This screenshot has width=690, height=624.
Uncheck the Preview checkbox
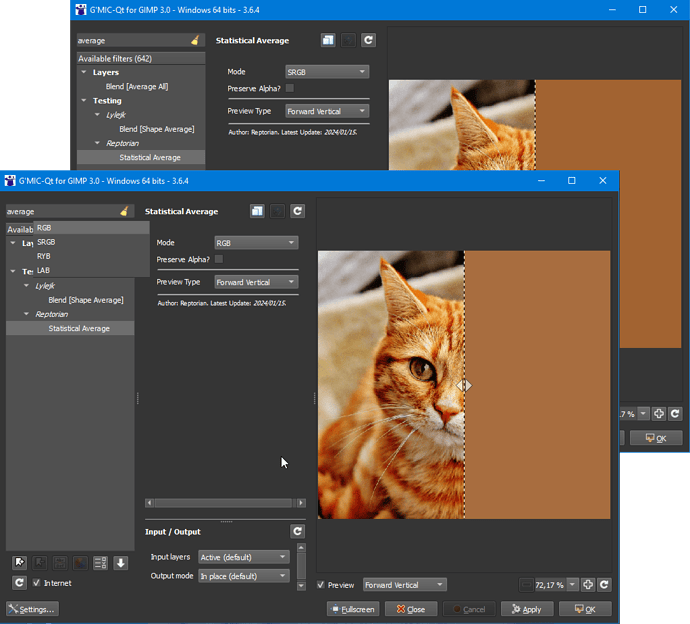321,585
